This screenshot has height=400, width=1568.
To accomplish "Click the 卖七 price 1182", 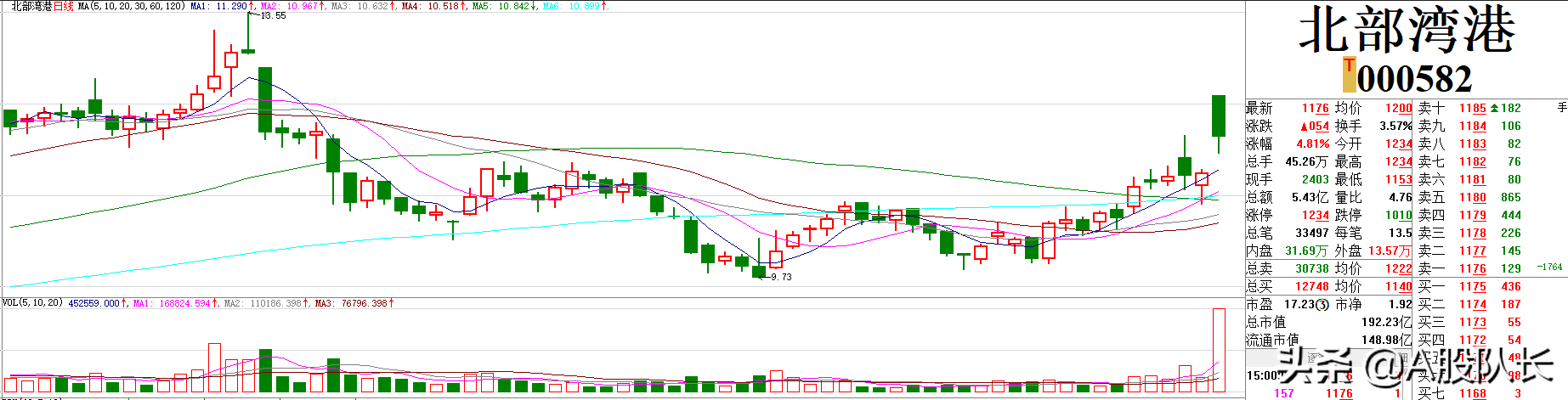I will [1473, 161].
